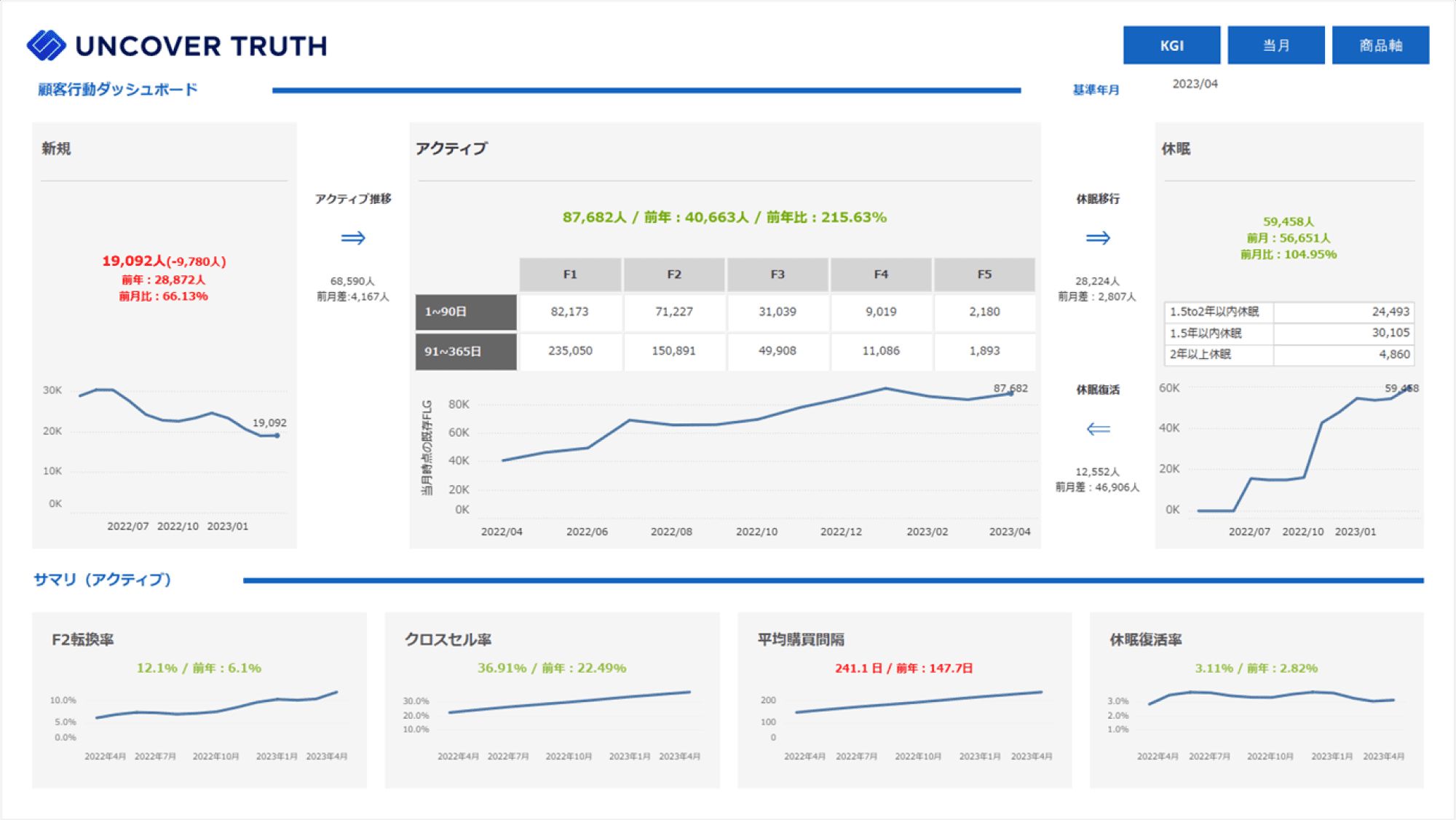Click cell value 235,050
This screenshot has height=820, width=1456.
570,351
